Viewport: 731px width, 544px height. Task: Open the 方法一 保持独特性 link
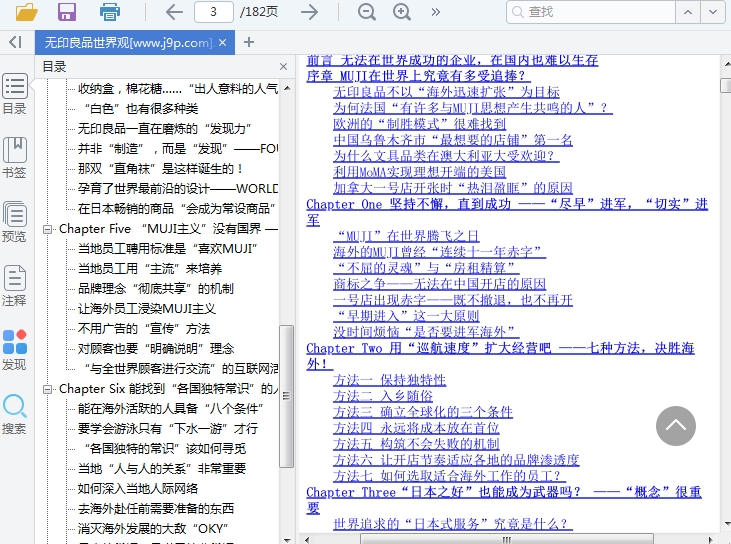[x=389, y=380]
